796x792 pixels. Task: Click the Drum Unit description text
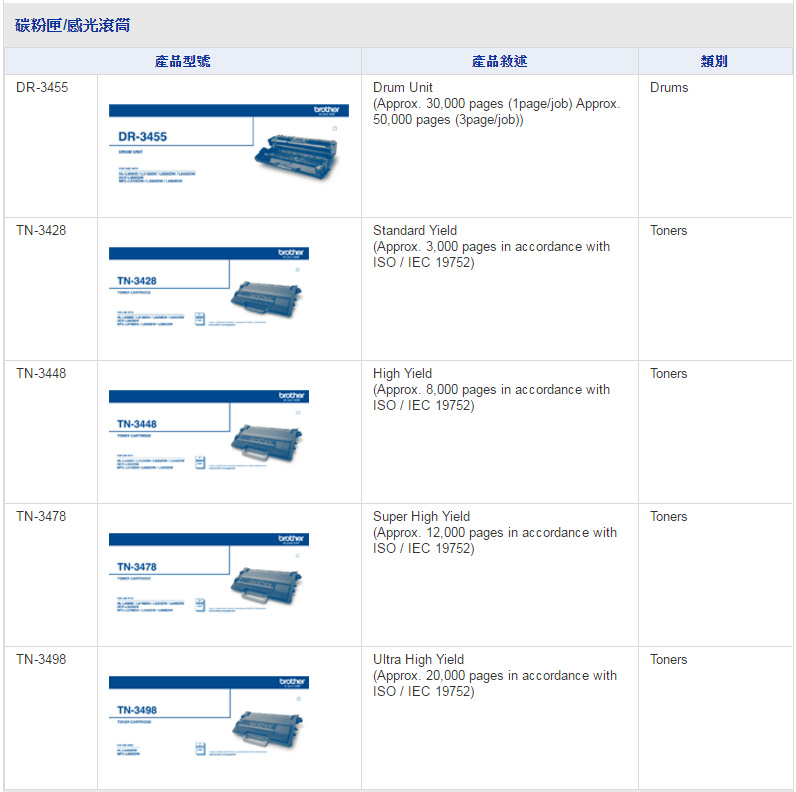[496, 104]
